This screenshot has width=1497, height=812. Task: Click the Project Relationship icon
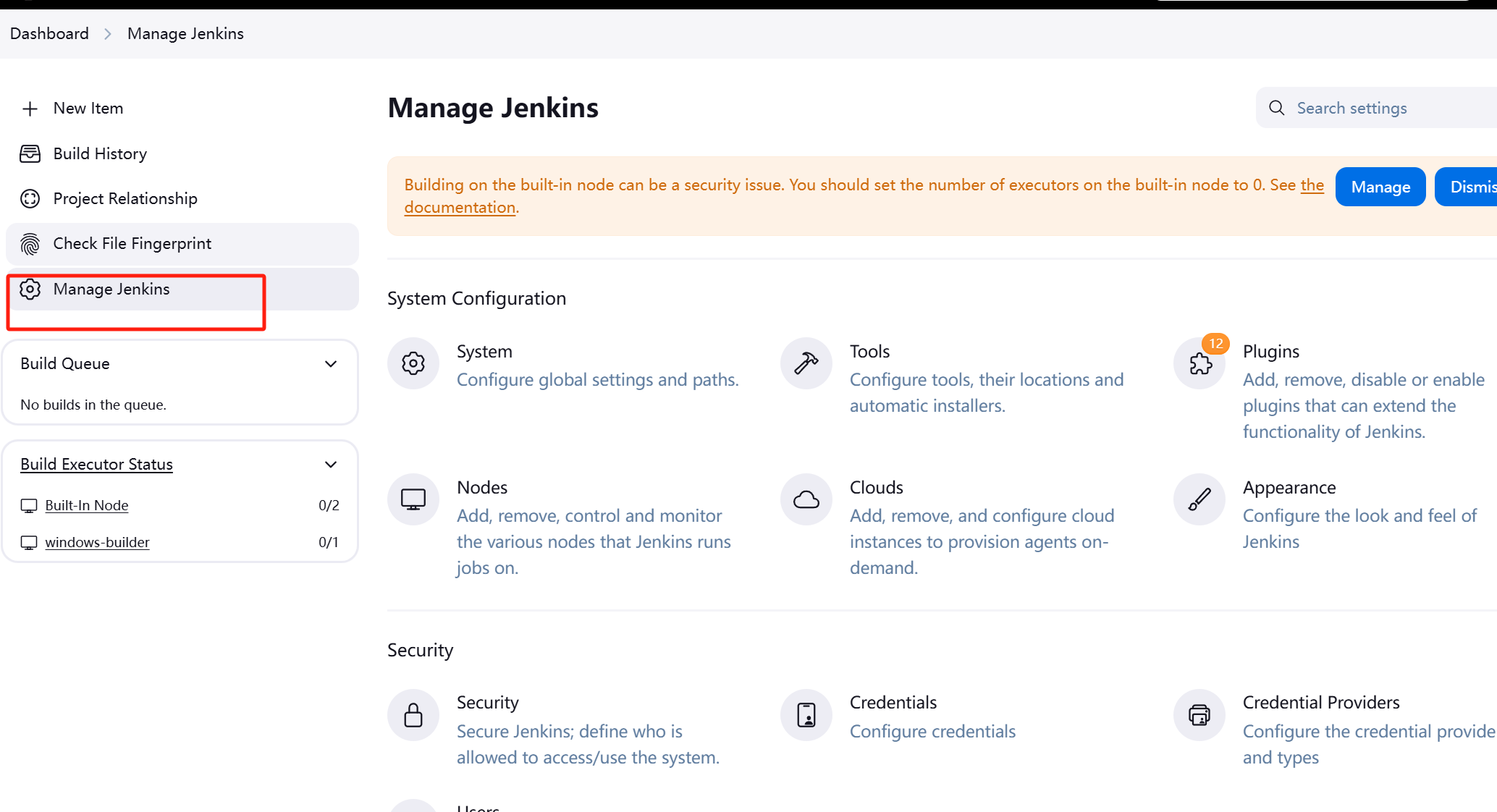30,198
